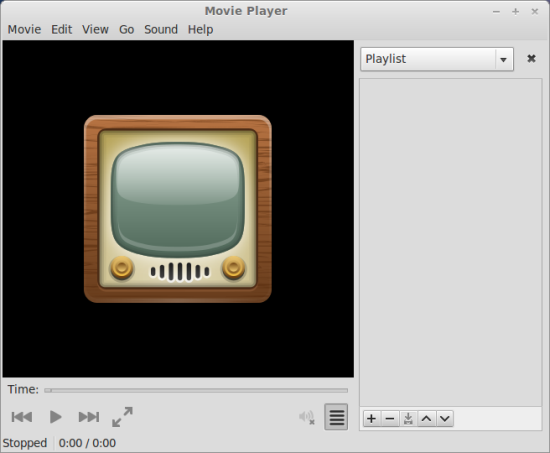Open the Go menu
This screenshot has height=453, width=550.
pyautogui.click(x=127, y=29)
